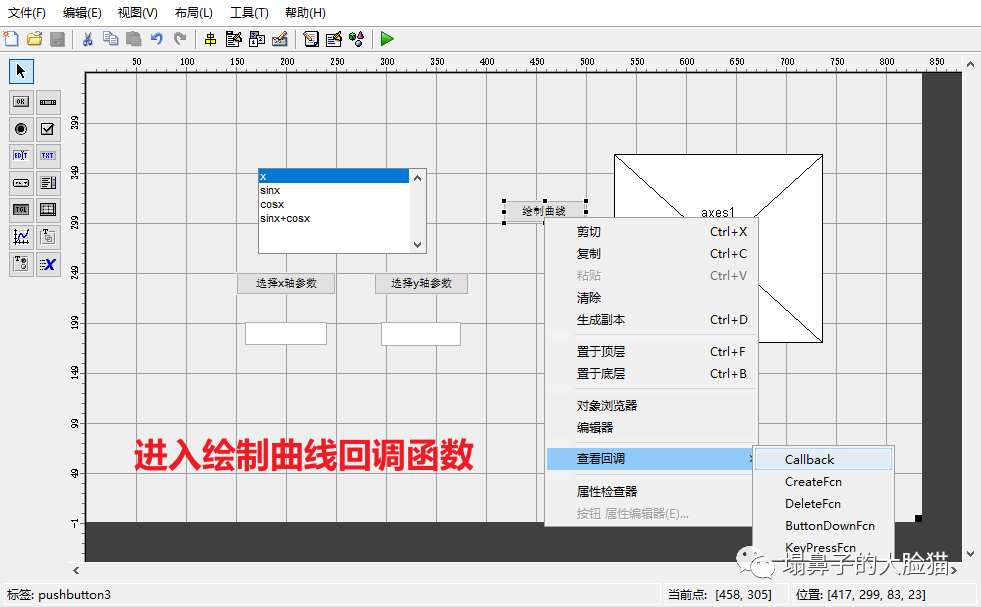This screenshot has width=981, height=607.
Task: Choose 编辑器 in the context menu
Action: tap(651, 427)
